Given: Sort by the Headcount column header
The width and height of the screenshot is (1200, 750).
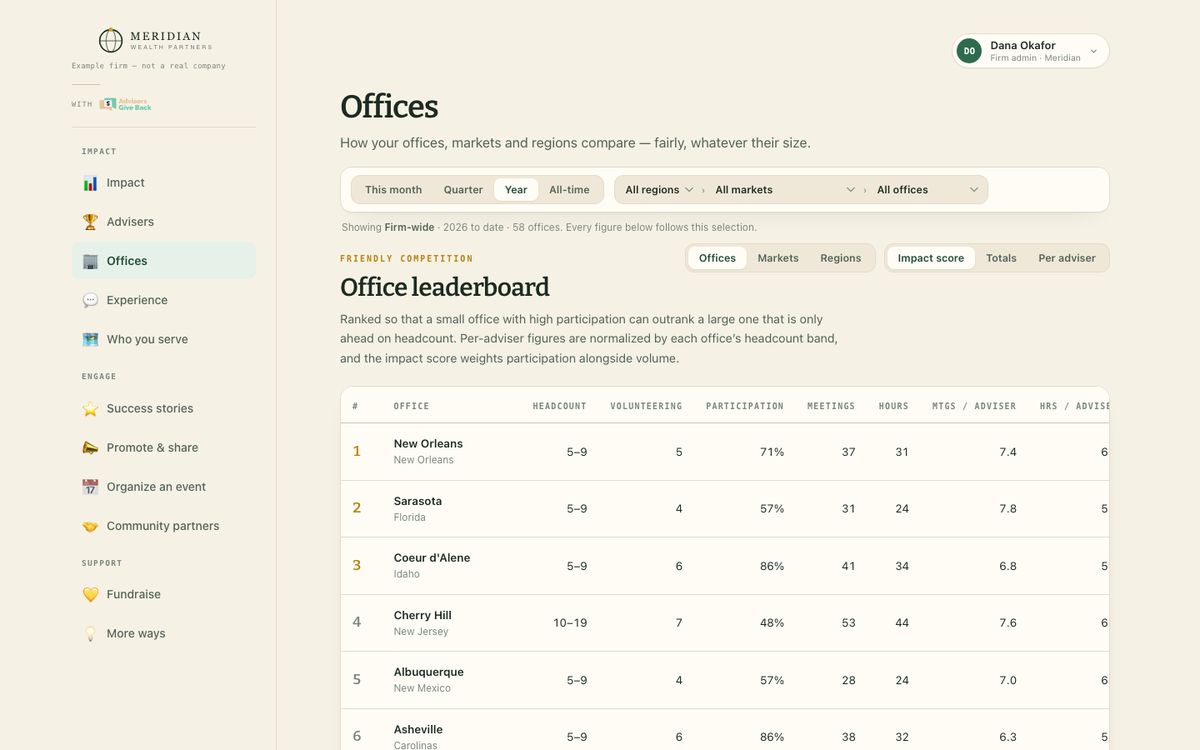Looking at the screenshot, I should coord(559,406).
